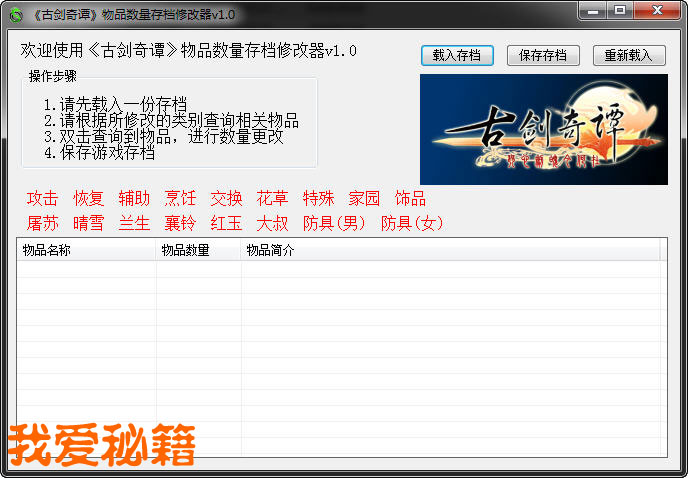The image size is (688, 478).
Task: Select the 特殊 category
Action: pyautogui.click(x=318, y=198)
